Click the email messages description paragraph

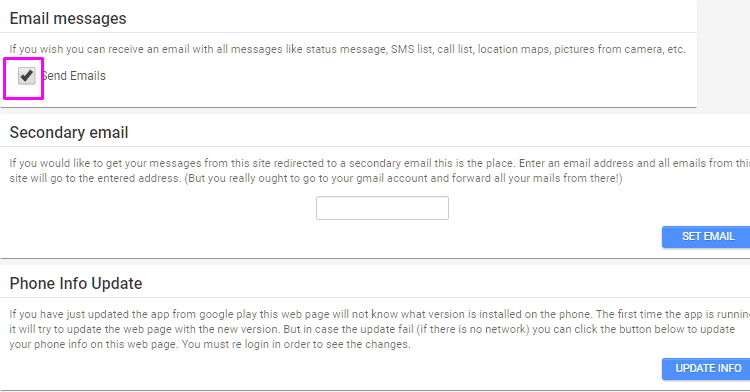tap(348, 49)
